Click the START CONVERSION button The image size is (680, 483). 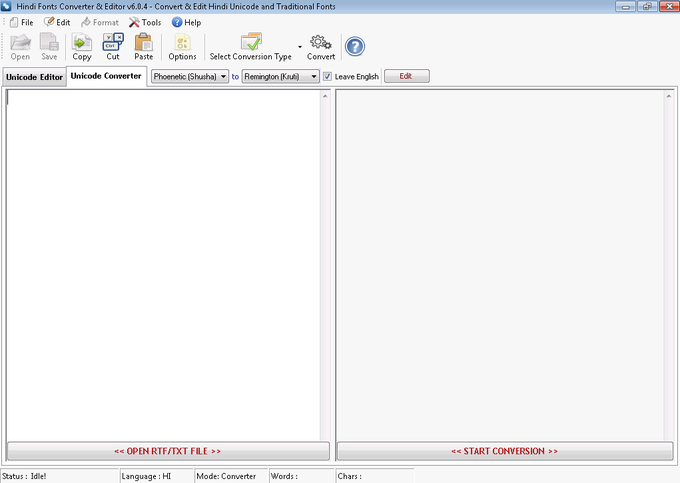tap(505, 451)
